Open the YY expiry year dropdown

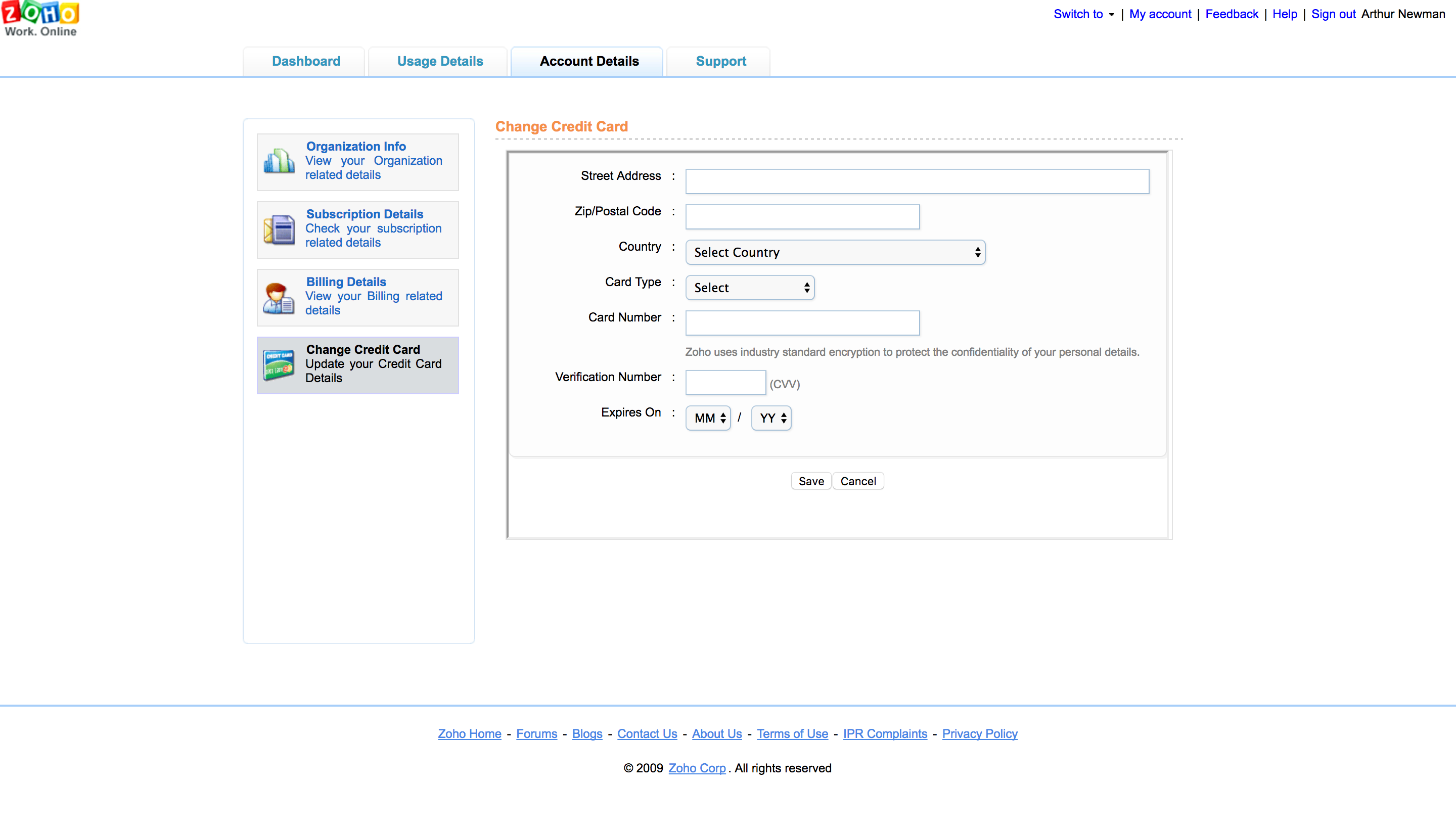click(771, 418)
